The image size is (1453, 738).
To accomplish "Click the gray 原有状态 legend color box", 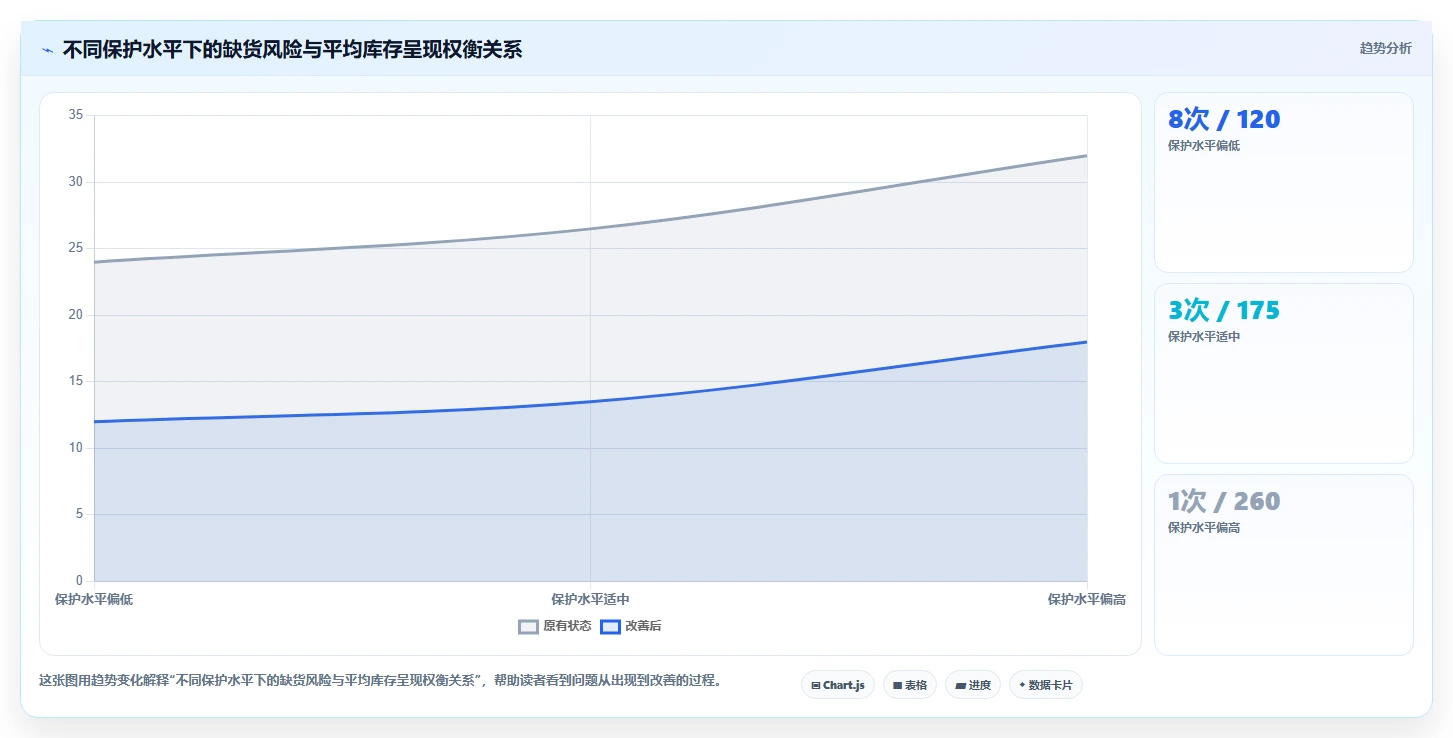I will [x=529, y=627].
